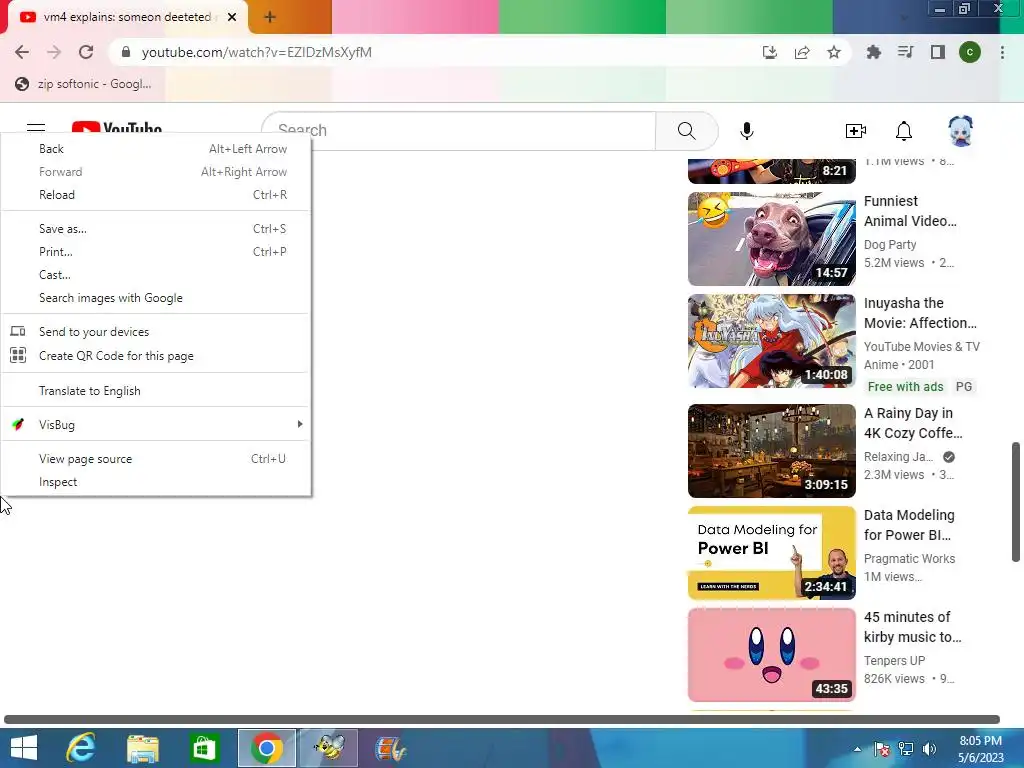Viewport: 1024px width, 768px height.
Task: Open File Explorer from the taskbar
Action: pos(143,748)
